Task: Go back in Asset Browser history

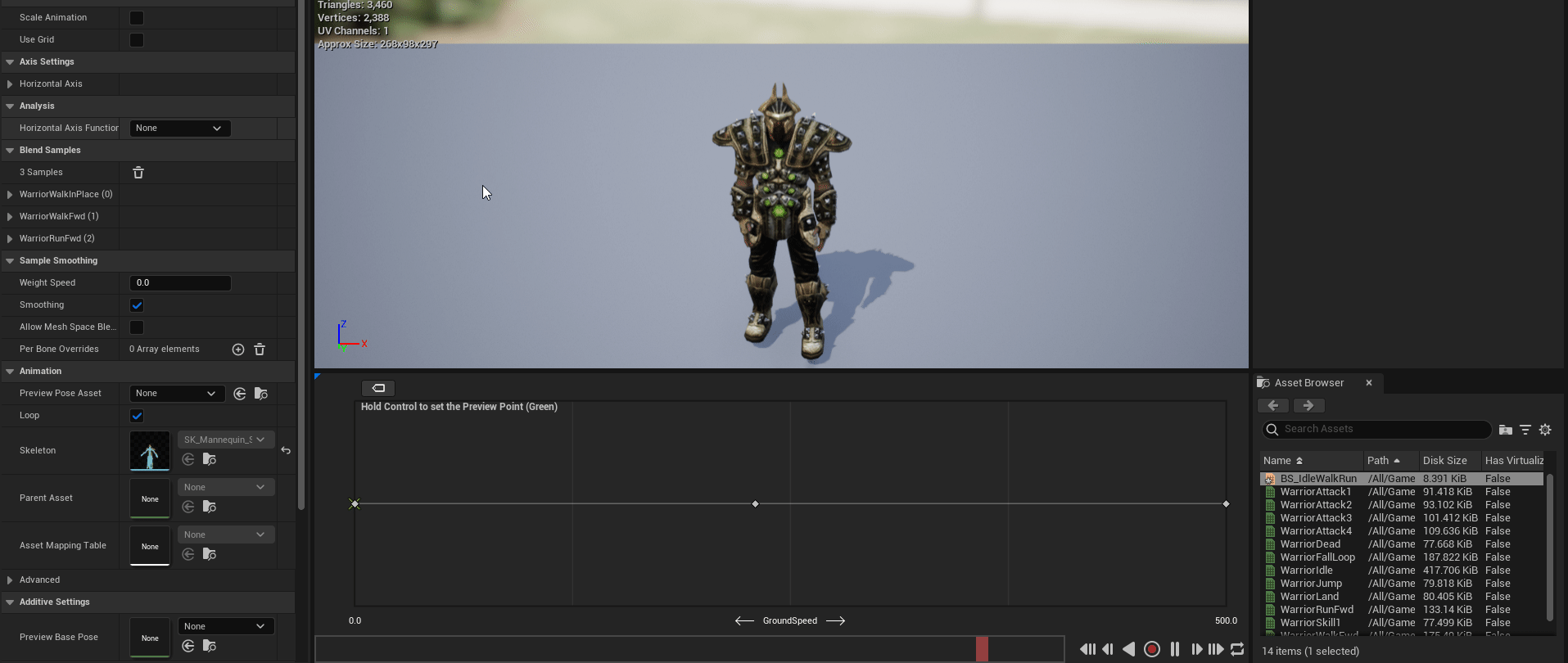Action: pyautogui.click(x=1273, y=406)
